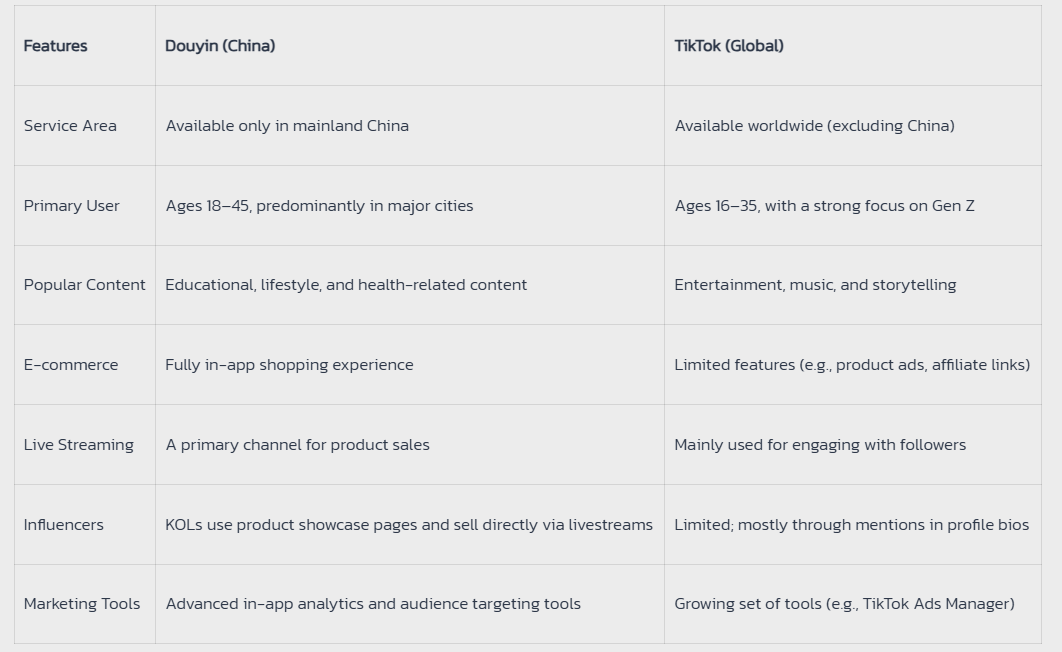Click the Primary User row label
Image resolution: width=1062 pixels, height=652 pixels.
tap(71, 206)
